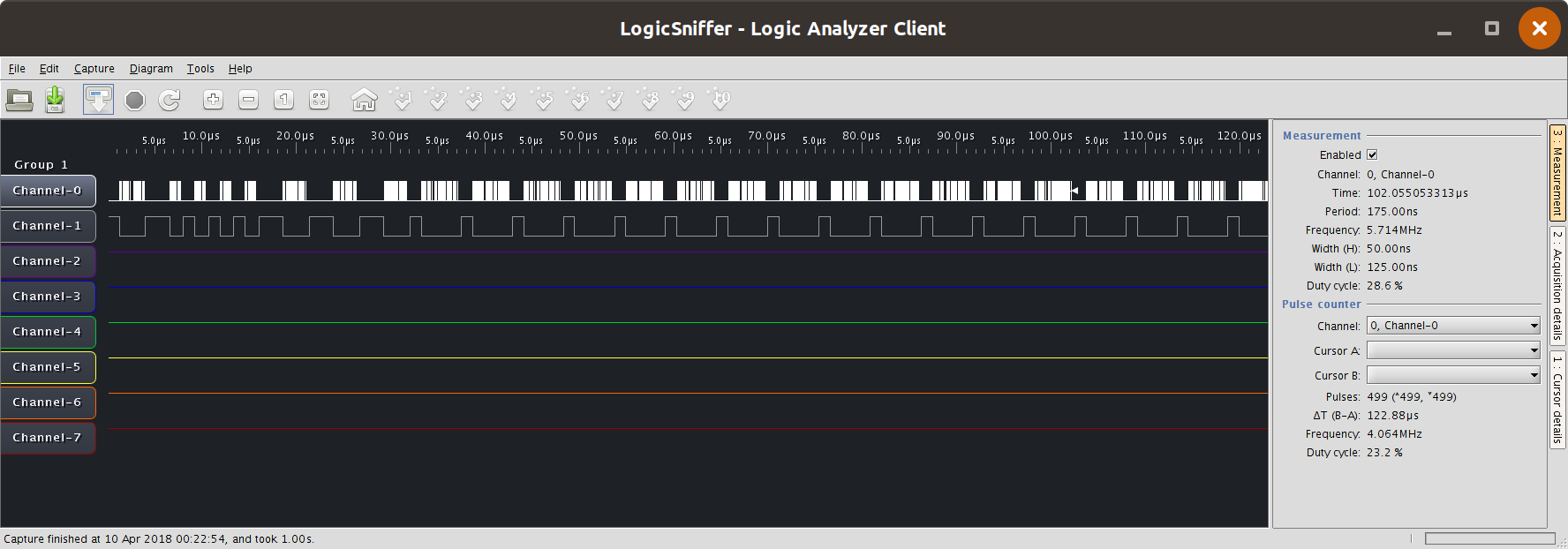Click the Duty cycle value 28.6 %
1568x549 pixels.
click(x=1384, y=286)
